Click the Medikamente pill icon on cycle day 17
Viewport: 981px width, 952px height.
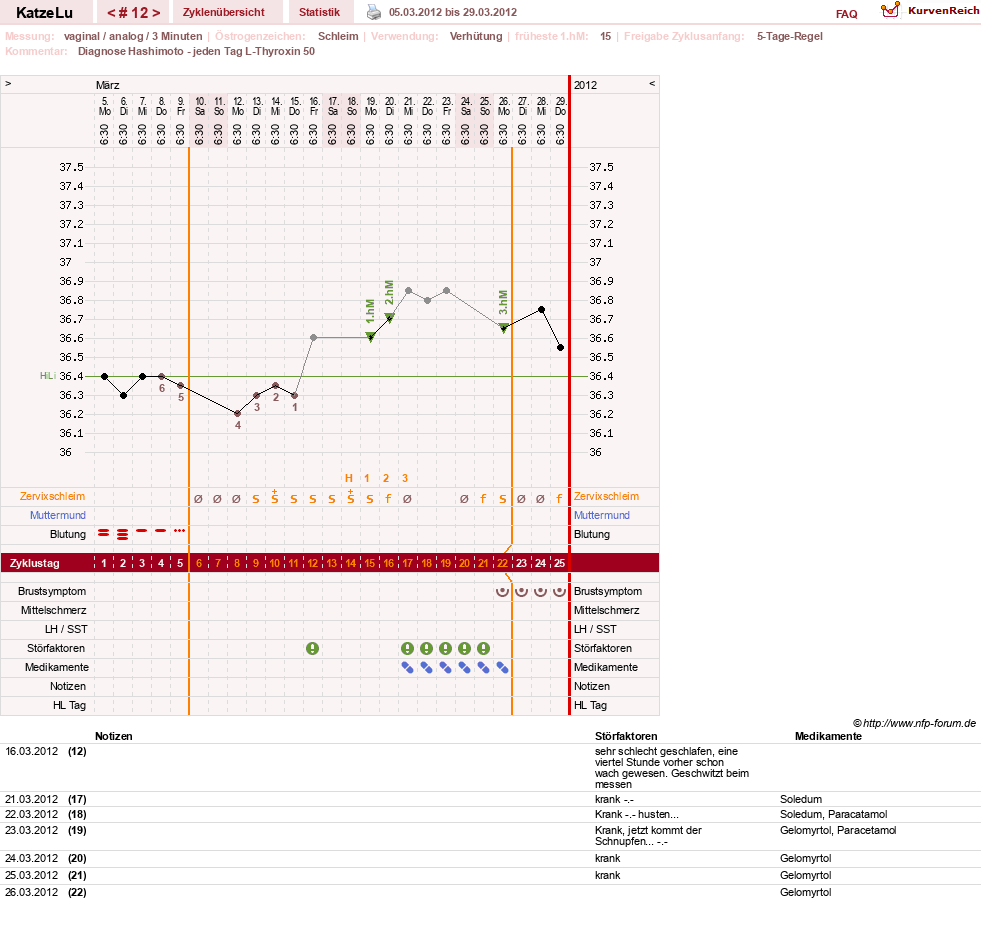[407, 667]
